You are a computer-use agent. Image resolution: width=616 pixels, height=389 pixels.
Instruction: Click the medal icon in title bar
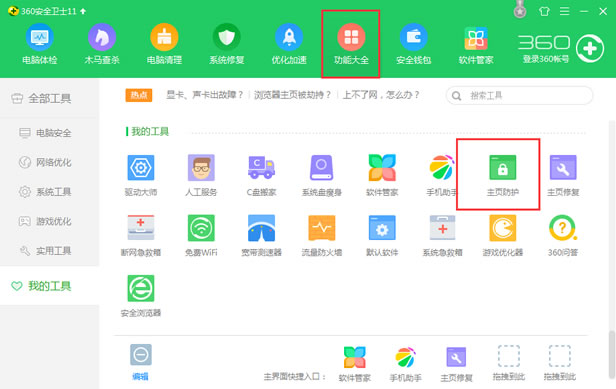520,9
